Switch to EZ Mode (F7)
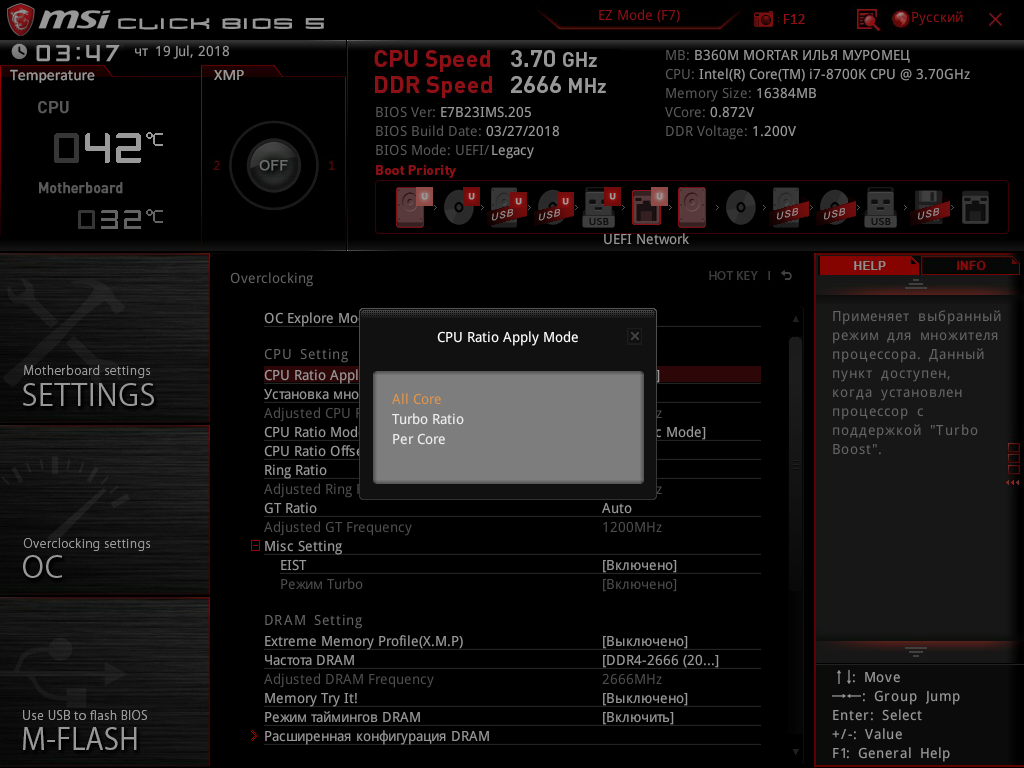This screenshot has height=768, width=1024. [x=639, y=16]
